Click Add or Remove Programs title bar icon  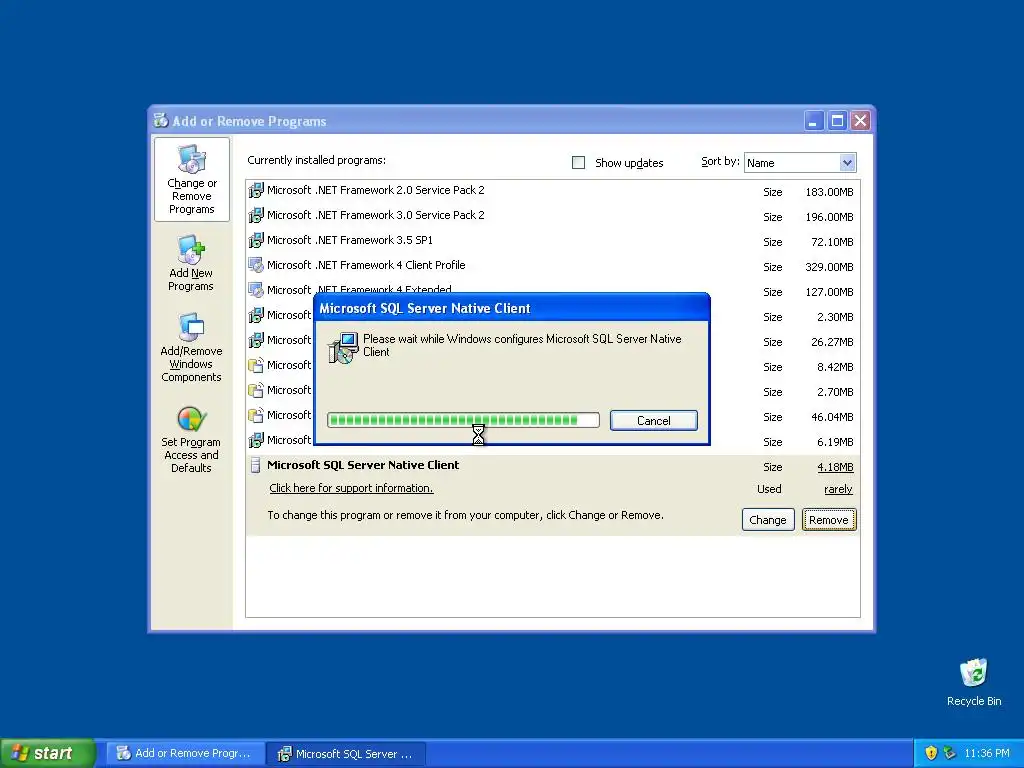pos(161,120)
